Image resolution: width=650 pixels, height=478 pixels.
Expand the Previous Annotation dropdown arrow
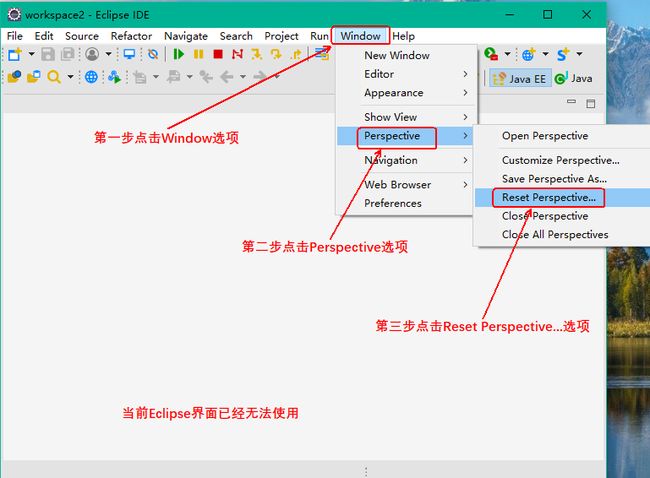[x=189, y=77]
